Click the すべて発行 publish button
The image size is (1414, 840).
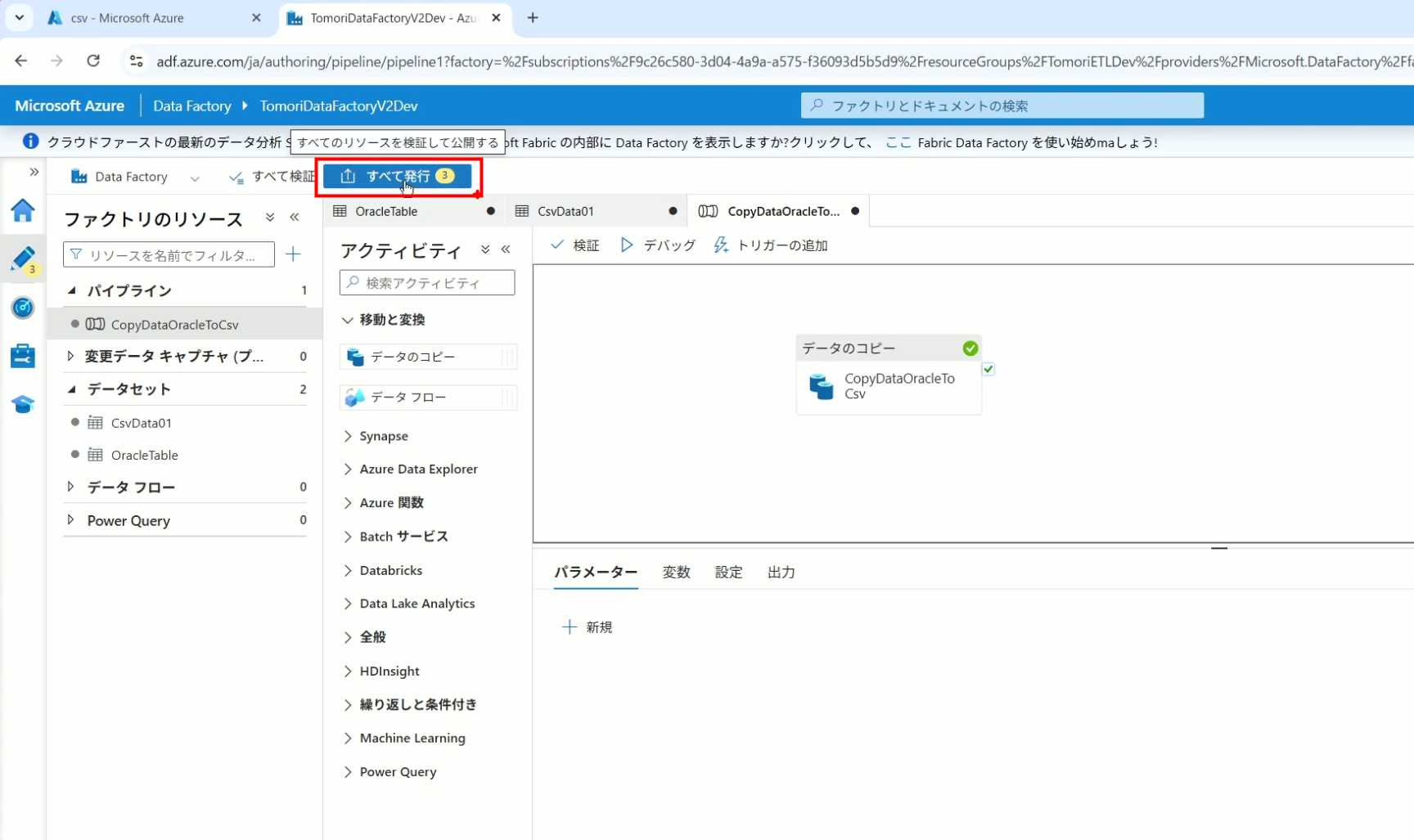[398, 176]
